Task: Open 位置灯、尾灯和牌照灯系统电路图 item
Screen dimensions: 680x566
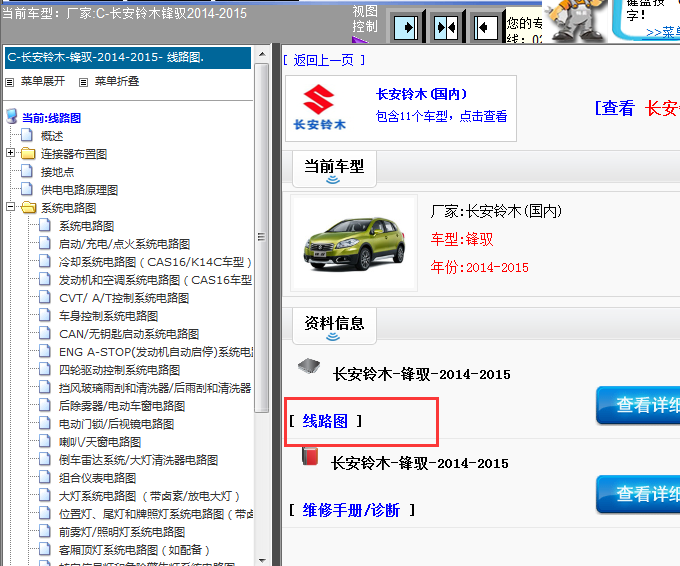Action: click(x=156, y=514)
